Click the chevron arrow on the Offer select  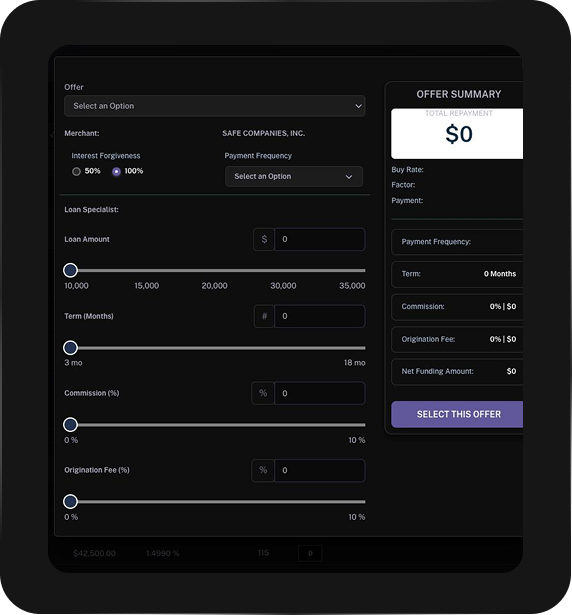click(358, 106)
